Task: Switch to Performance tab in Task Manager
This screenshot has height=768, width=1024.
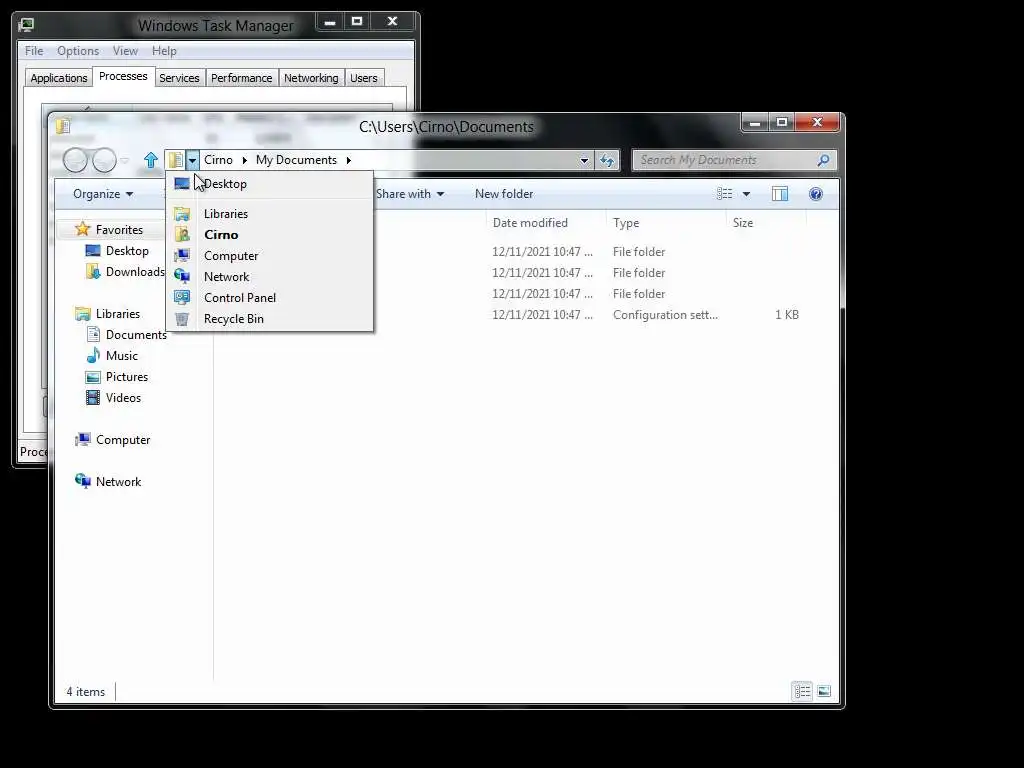Action: point(241,78)
